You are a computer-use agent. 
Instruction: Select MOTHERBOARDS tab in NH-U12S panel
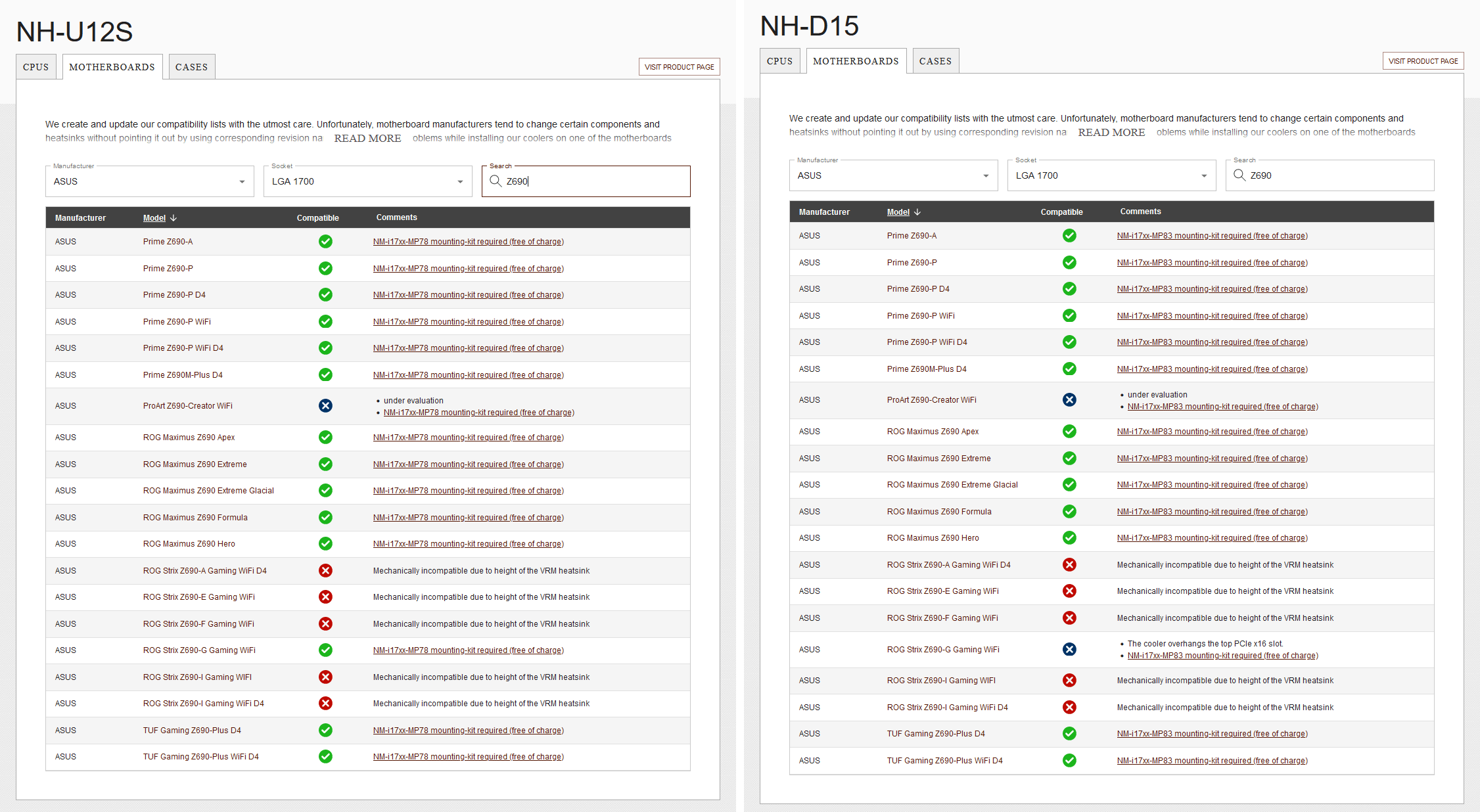(x=112, y=67)
